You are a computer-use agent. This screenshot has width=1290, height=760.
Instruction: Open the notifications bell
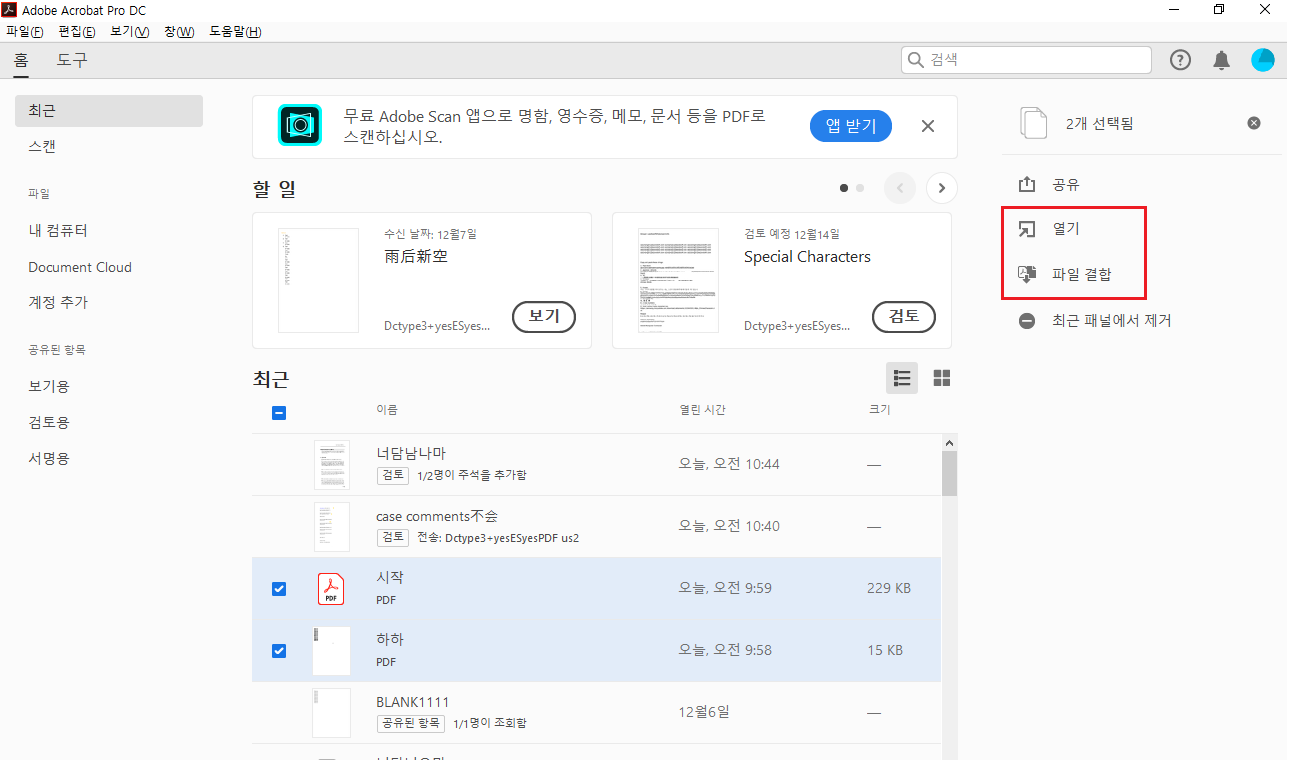point(1221,60)
